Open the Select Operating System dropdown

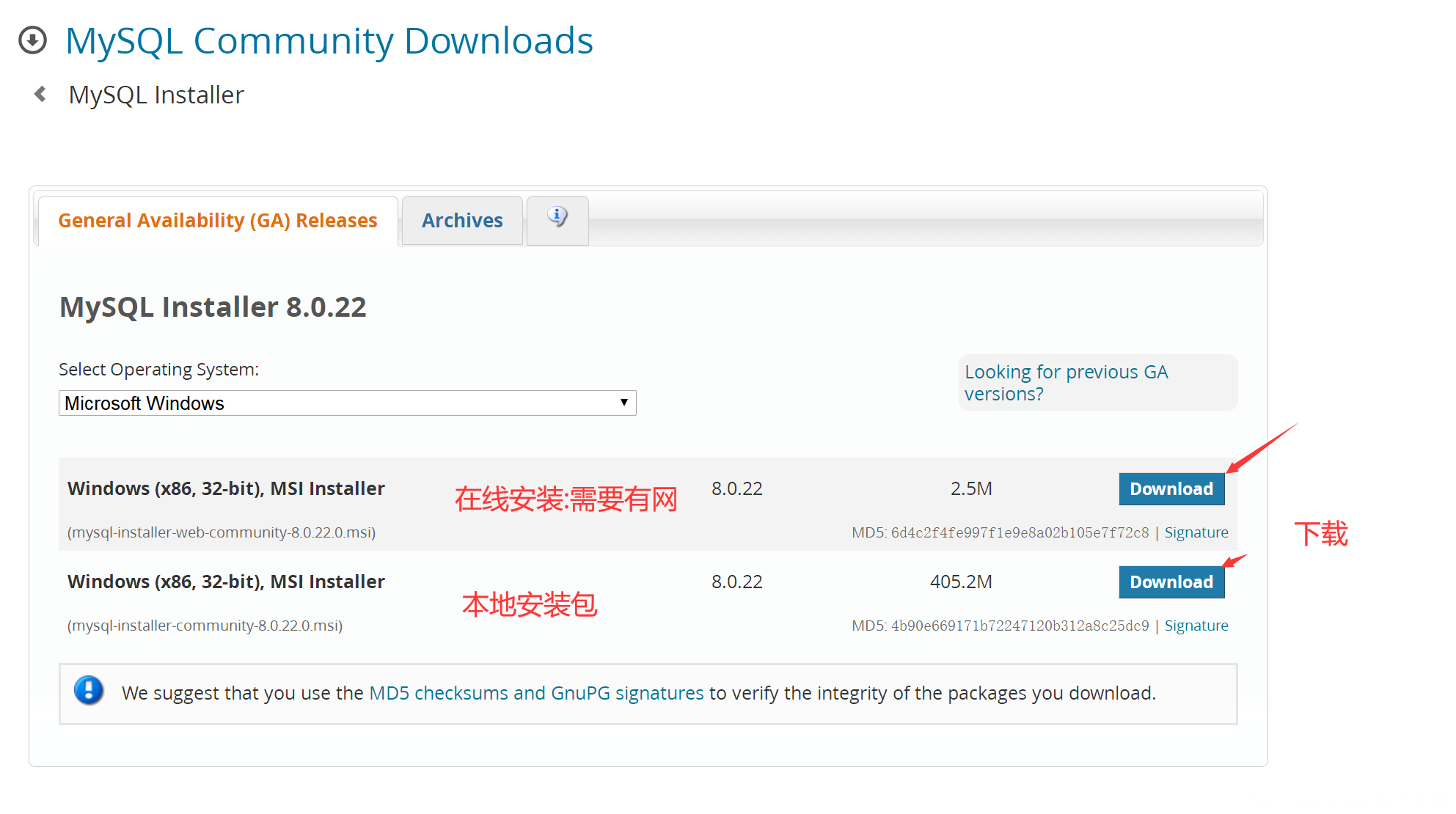coord(347,403)
